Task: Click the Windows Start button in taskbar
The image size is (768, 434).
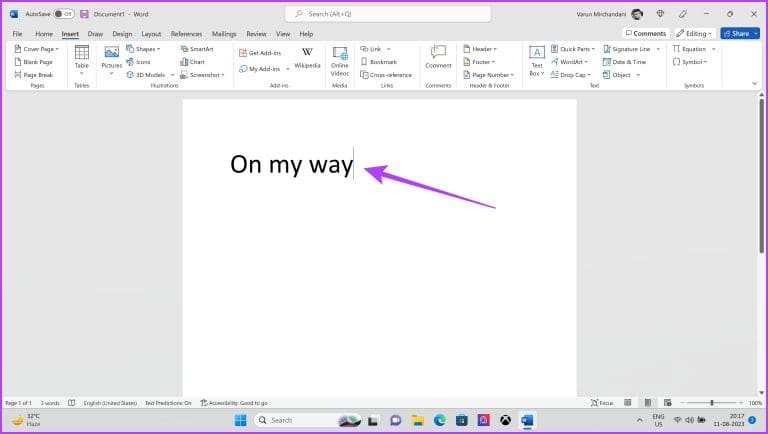Action: point(241,420)
